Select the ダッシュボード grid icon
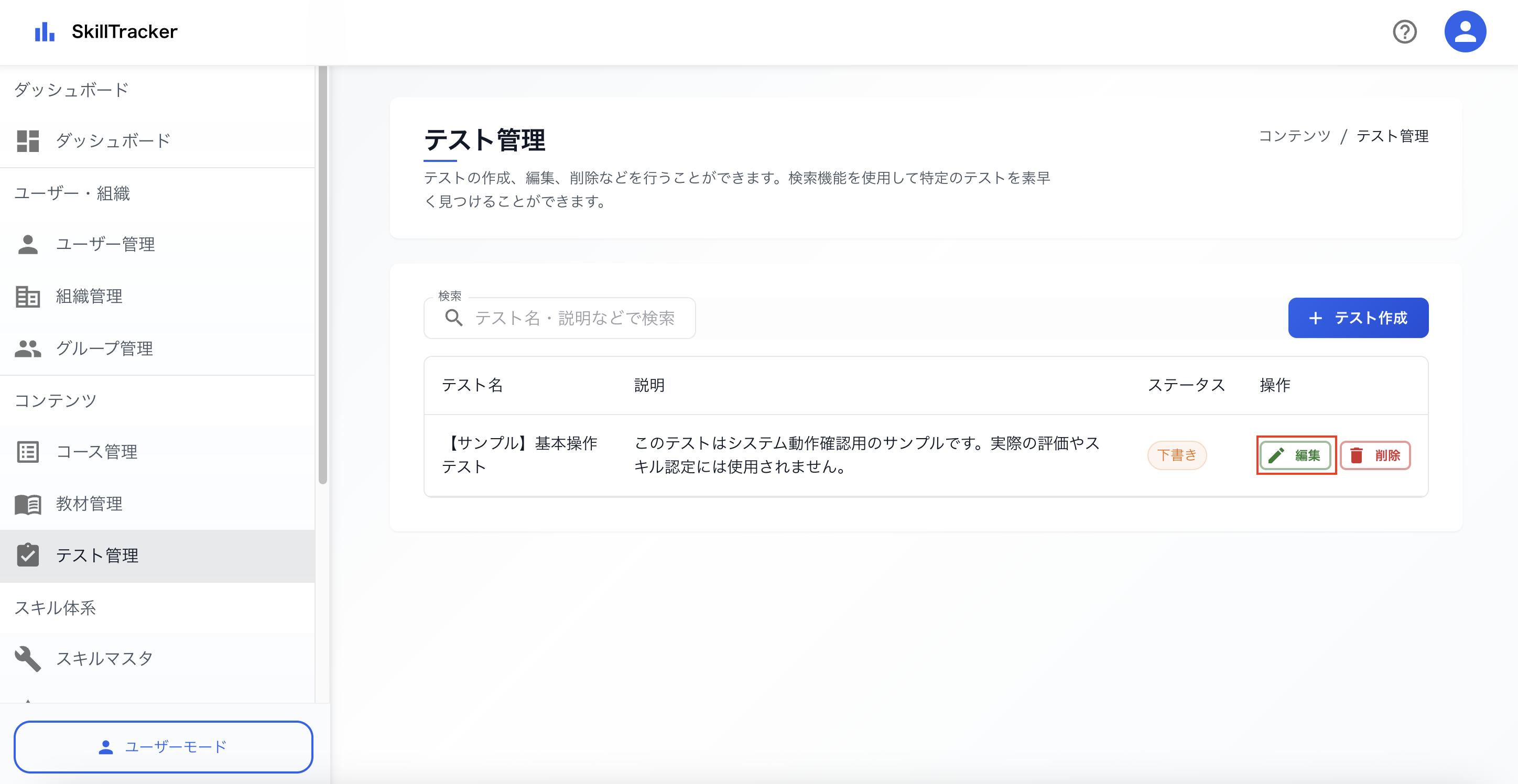The height and width of the screenshot is (784, 1518). [x=27, y=140]
